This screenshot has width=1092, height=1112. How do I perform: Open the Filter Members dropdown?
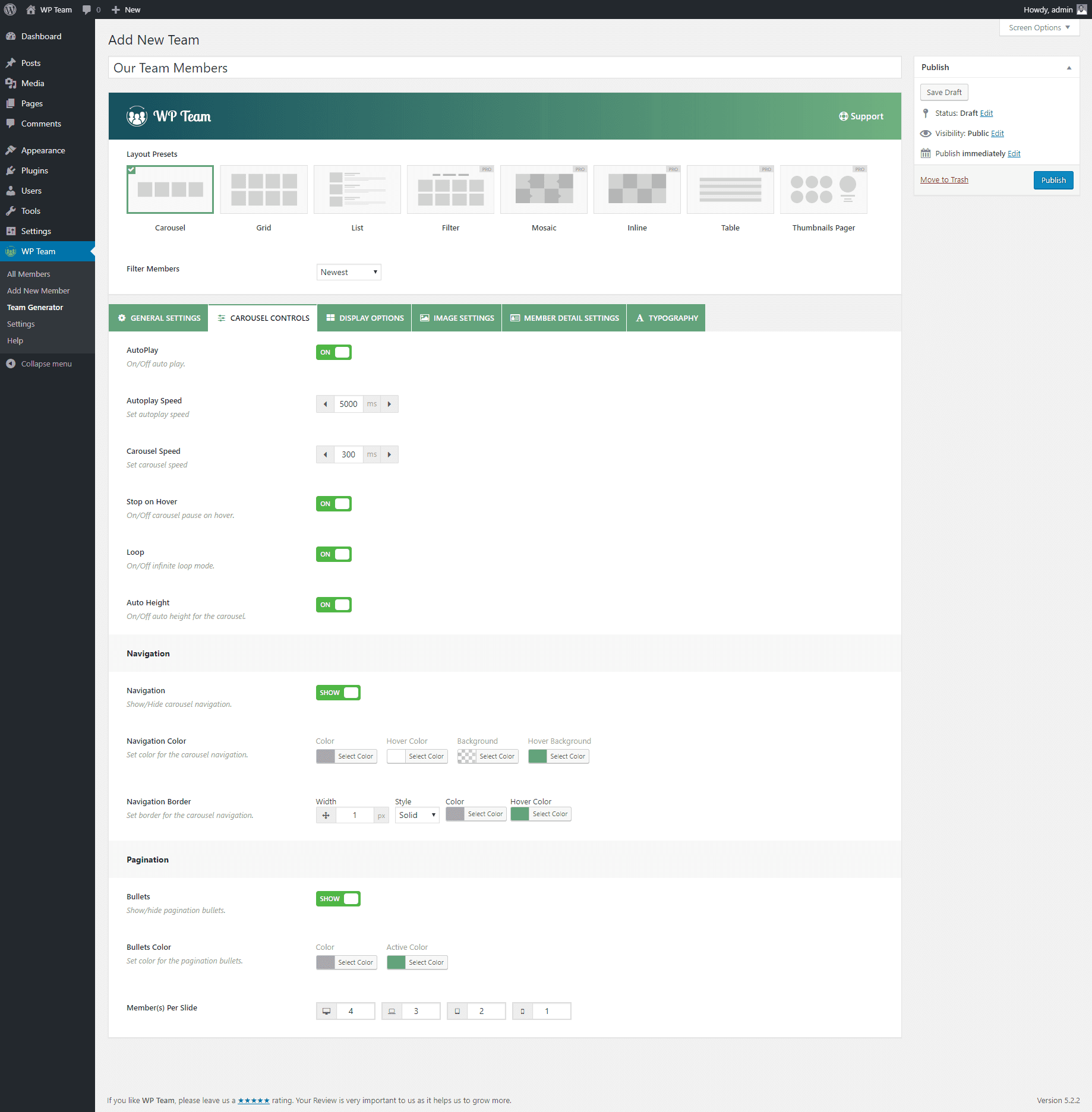[x=349, y=272]
